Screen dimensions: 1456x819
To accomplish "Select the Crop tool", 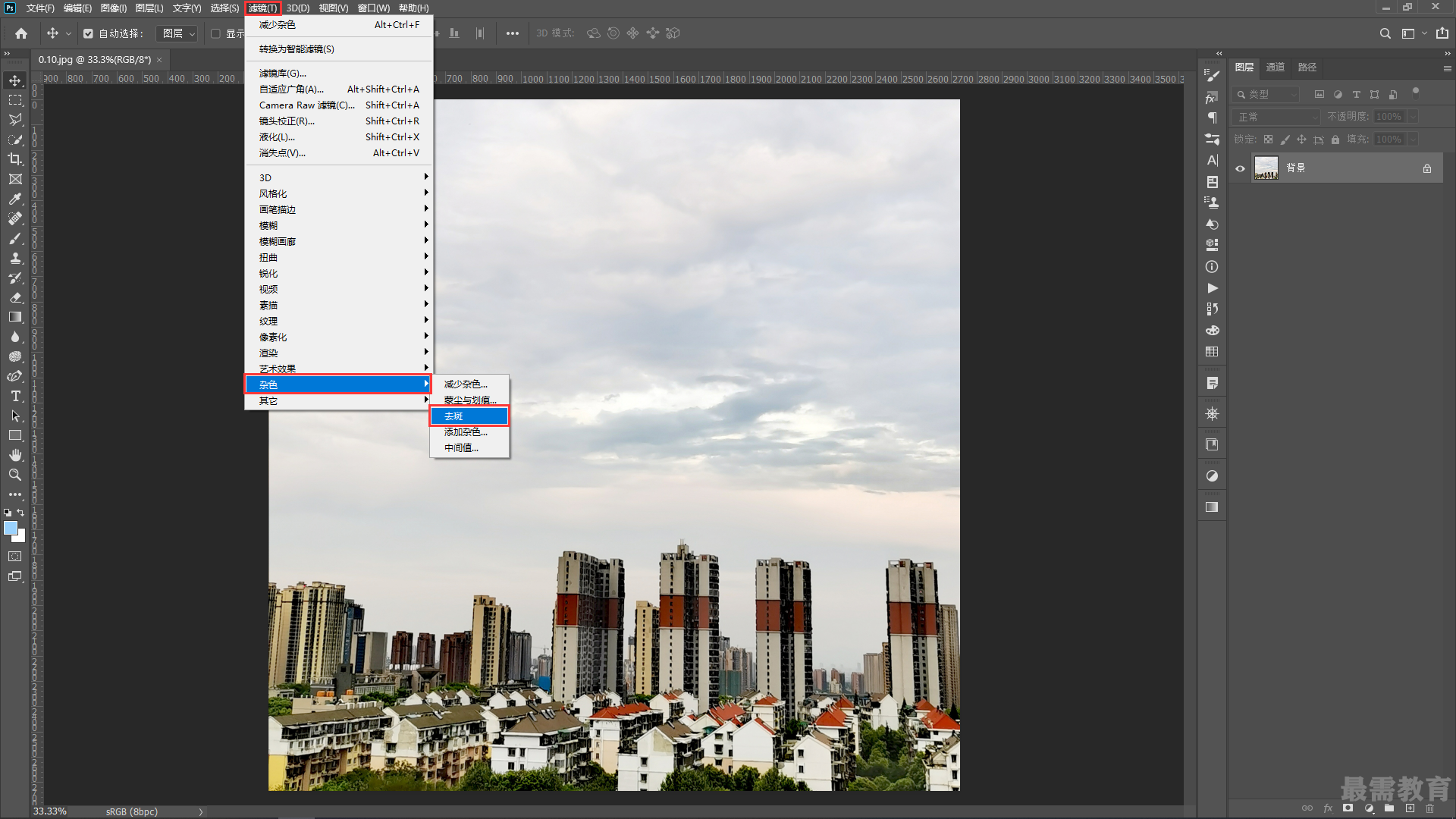I will pyautogui.click(x=15, y=159).
